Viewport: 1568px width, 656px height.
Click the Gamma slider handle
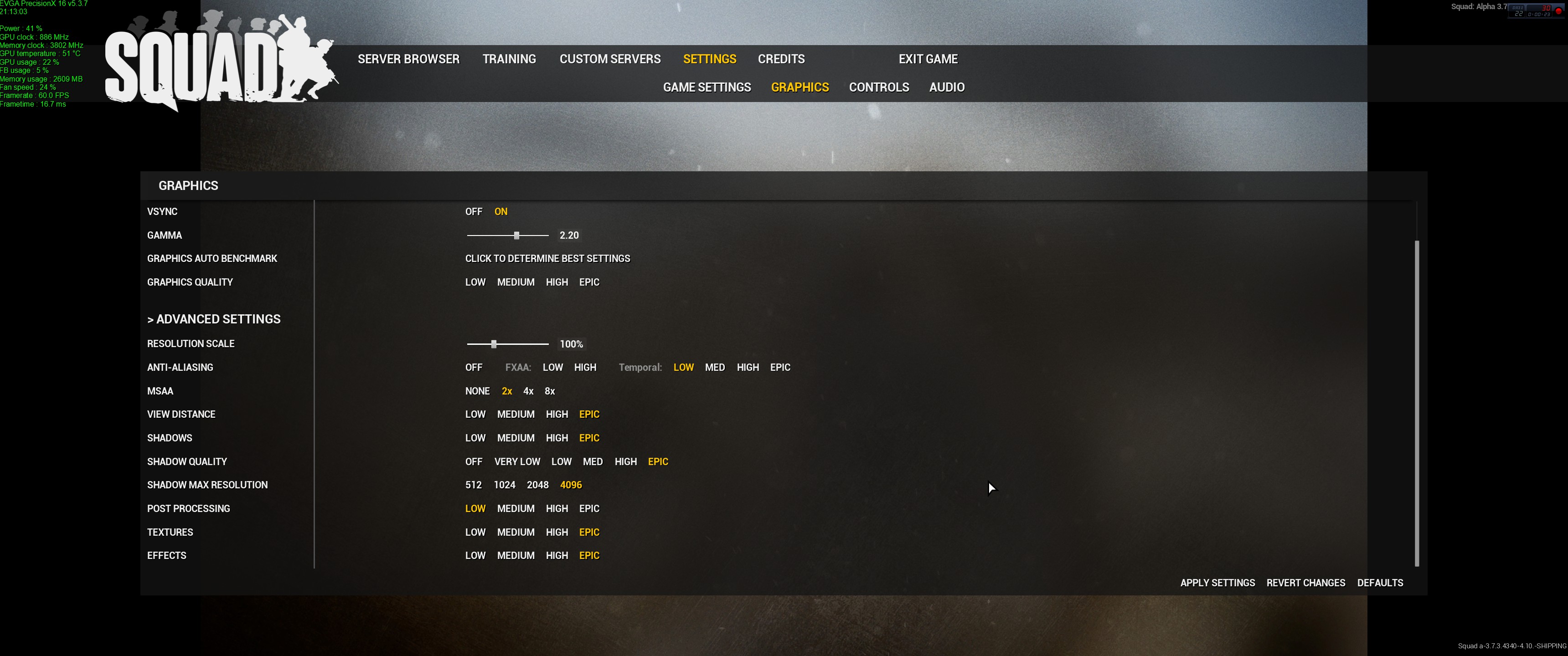(516, 235)
